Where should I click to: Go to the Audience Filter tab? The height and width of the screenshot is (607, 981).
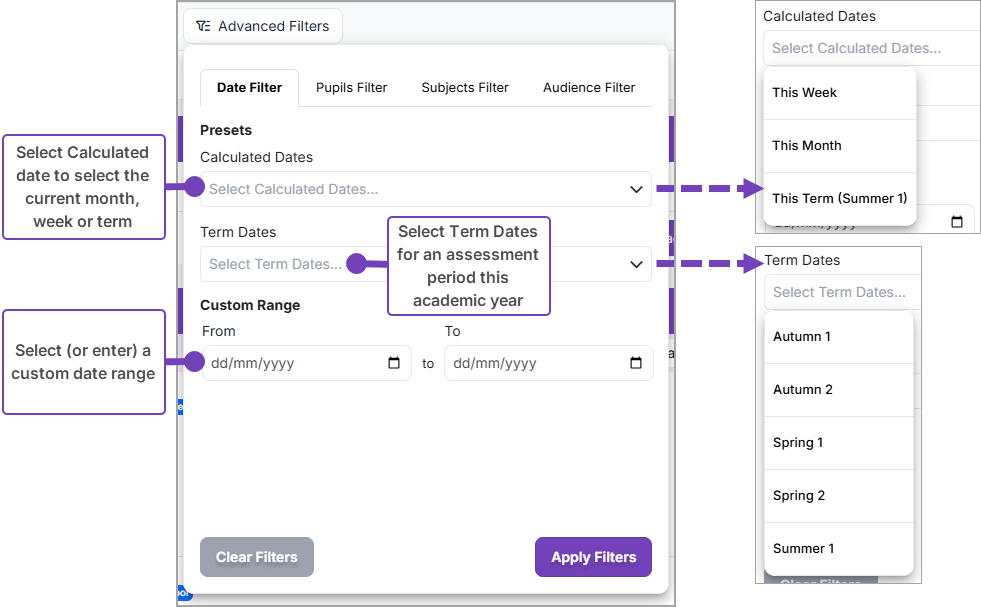589,88
